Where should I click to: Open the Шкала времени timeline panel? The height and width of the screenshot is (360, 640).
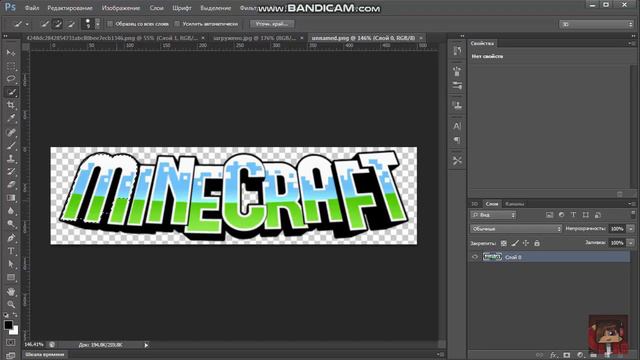tap(45, 354)
